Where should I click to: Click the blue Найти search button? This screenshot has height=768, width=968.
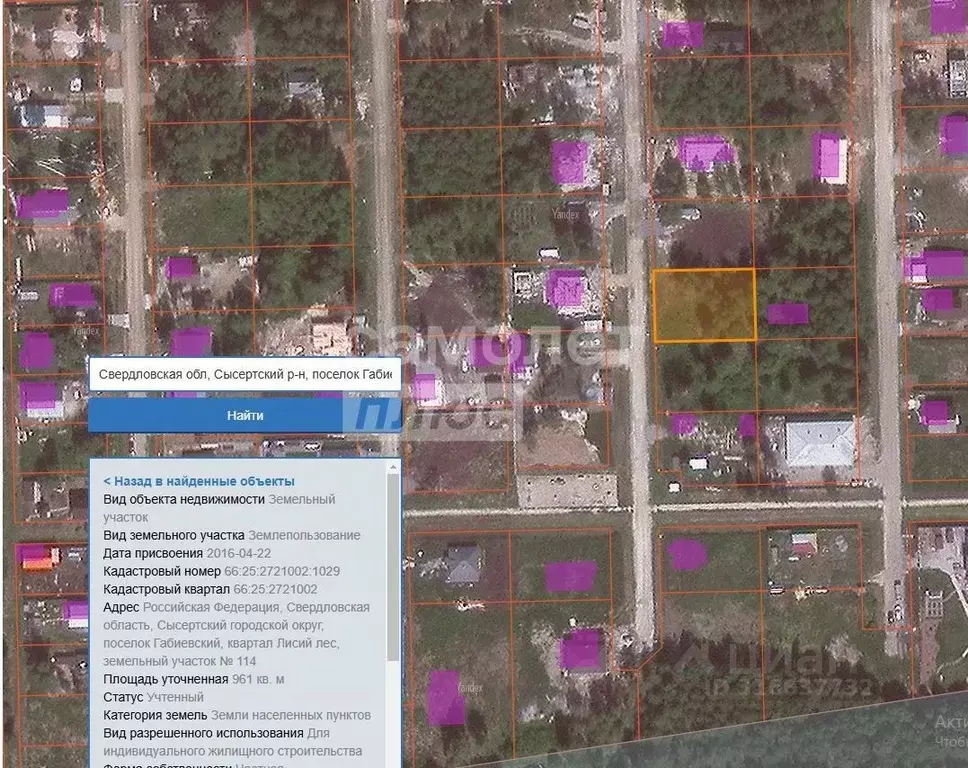pos(245,415)
